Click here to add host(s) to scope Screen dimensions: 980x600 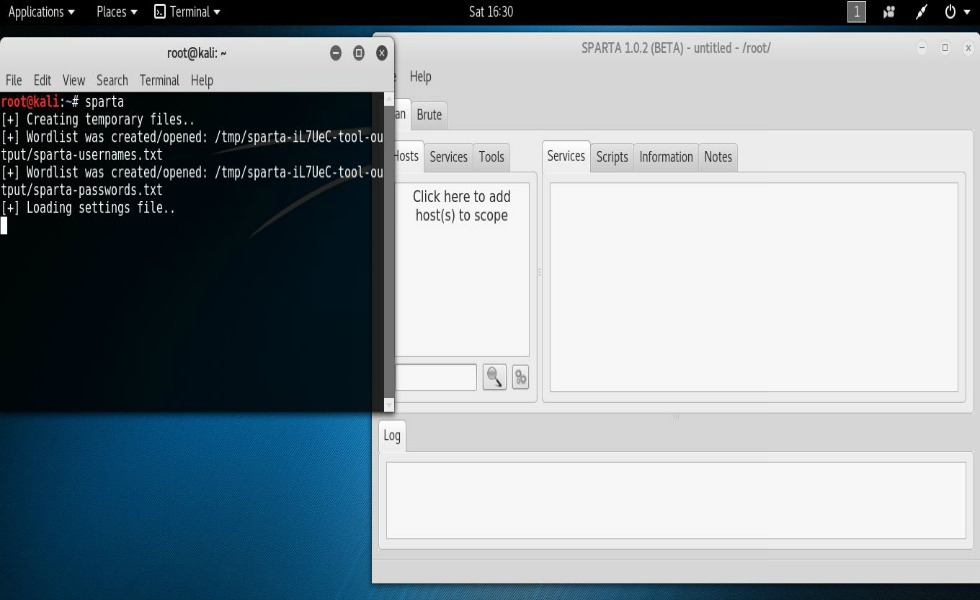pos(462,206)
